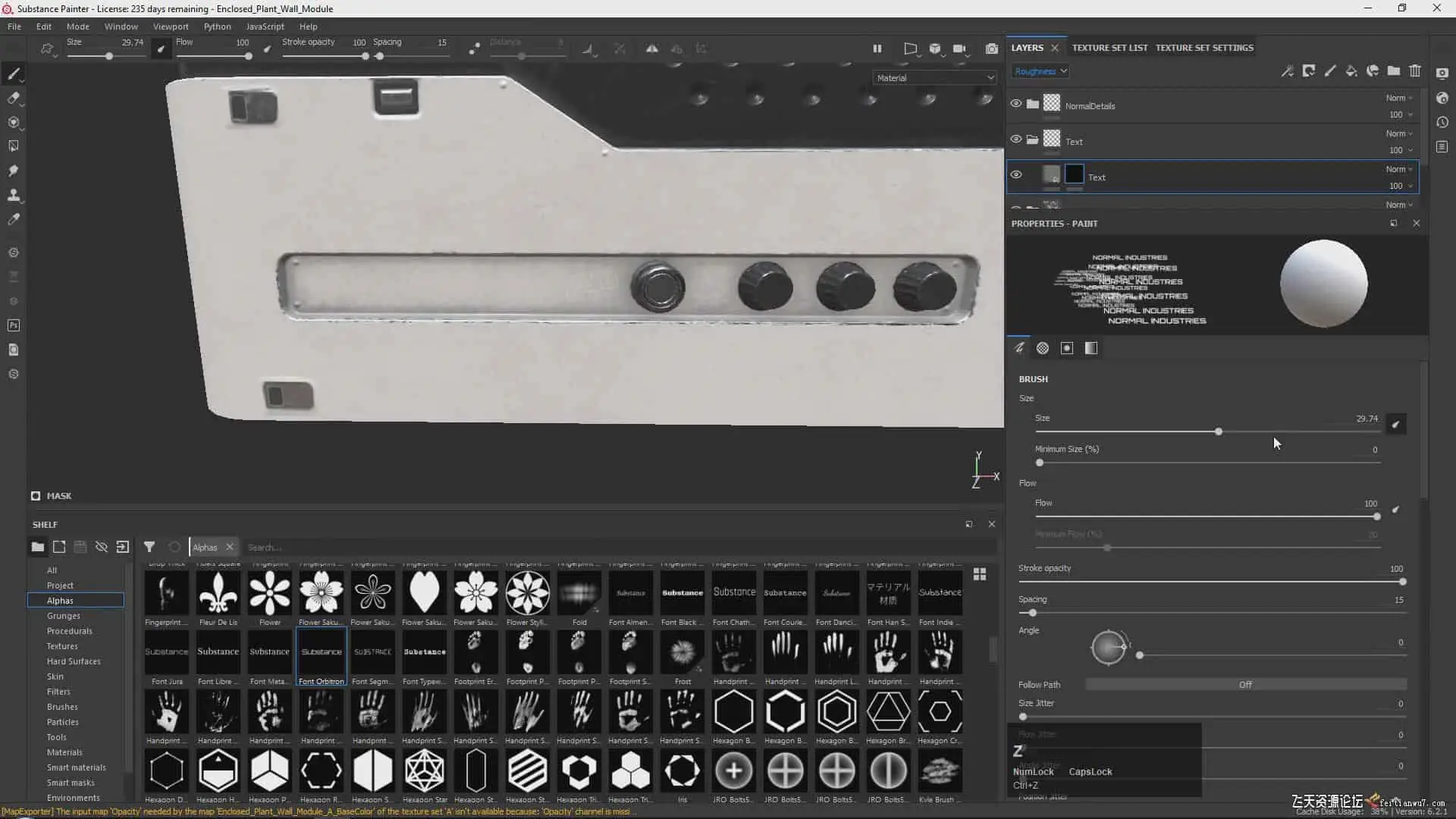Select the Smudge tool in the left toolbar
Image resolution: width=1456 pixels, height=819 pixels.
(13, 171)
